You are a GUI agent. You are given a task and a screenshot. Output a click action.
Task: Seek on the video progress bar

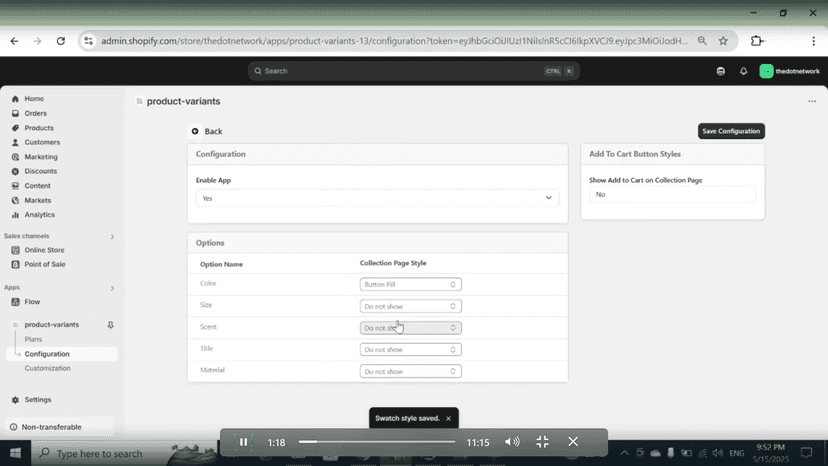(x=377, y=442)
